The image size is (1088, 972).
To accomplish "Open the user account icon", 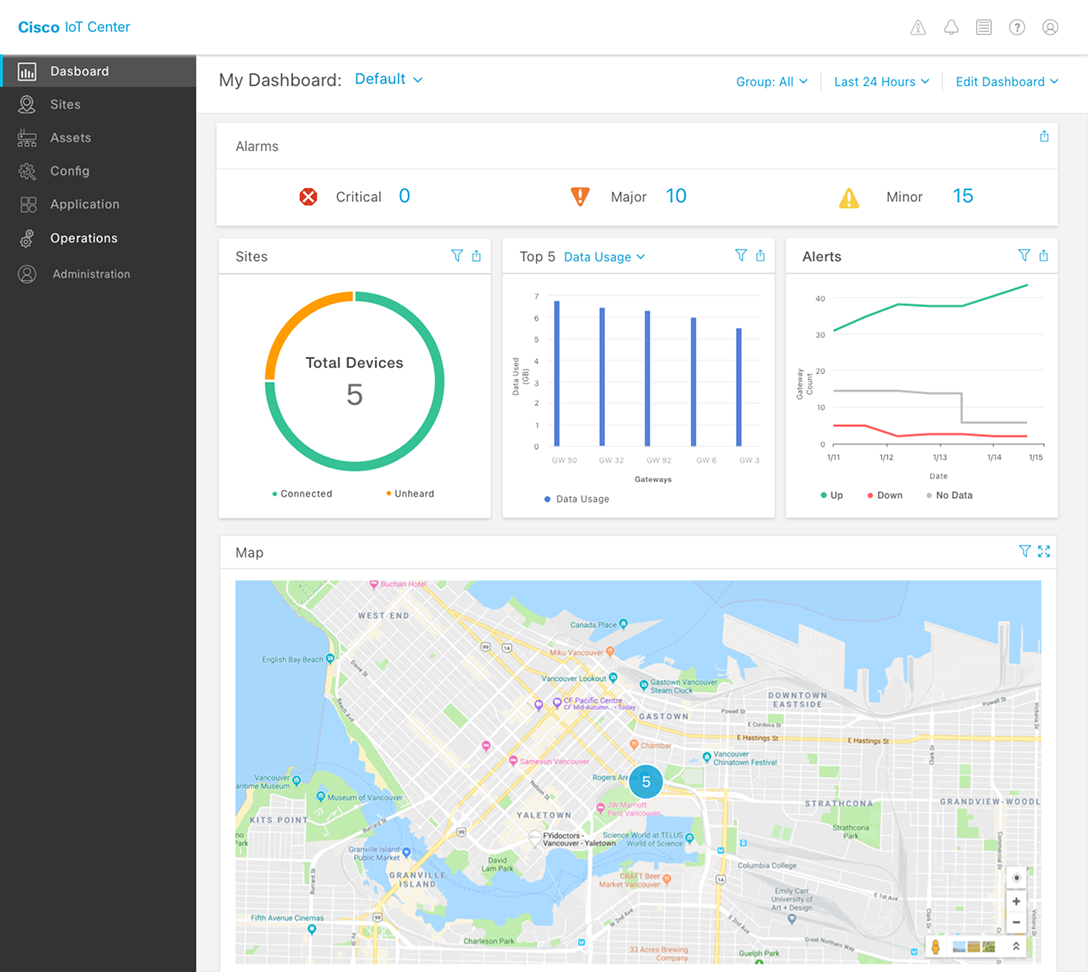I will pos(1050,27).
